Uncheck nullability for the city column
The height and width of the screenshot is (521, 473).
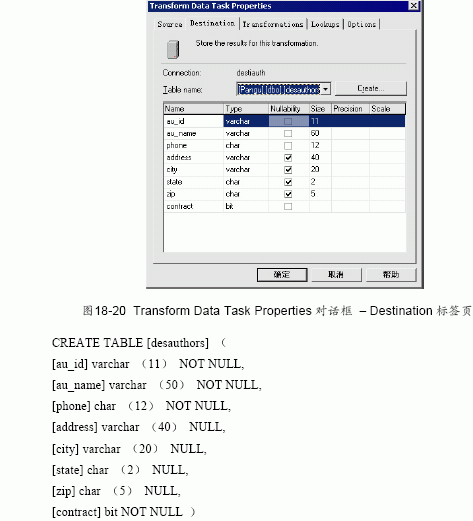(x=288, y=170)
